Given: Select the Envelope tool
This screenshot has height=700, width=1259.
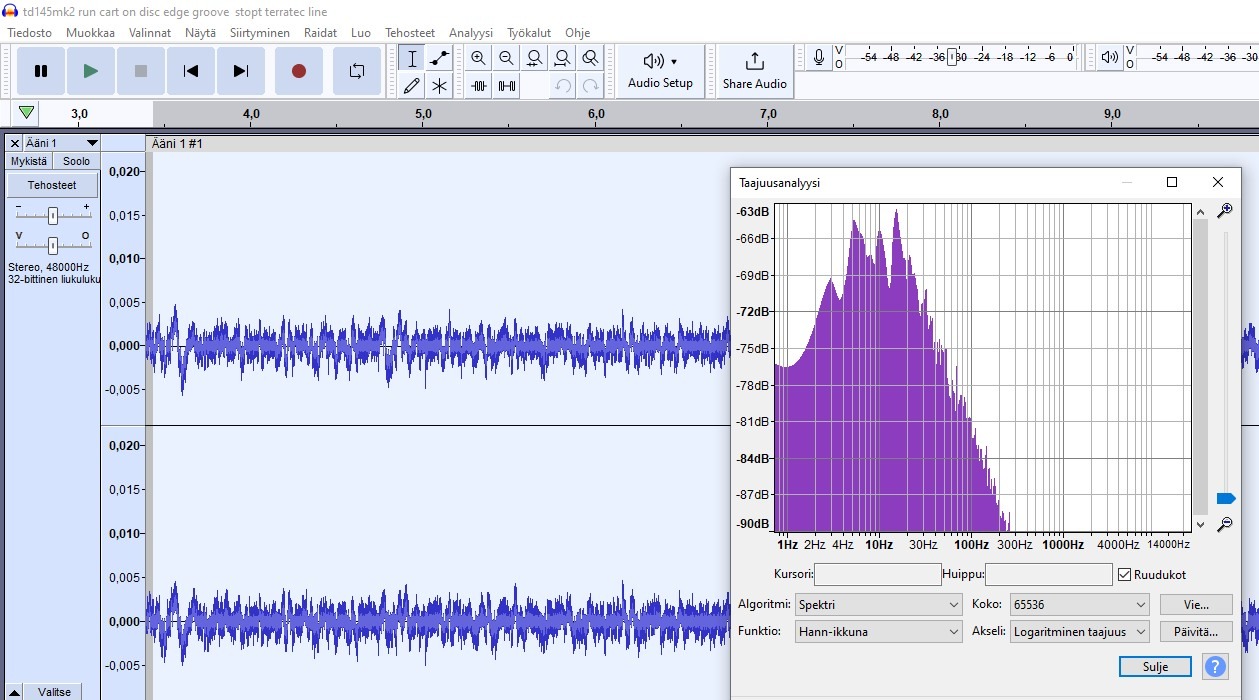Looking at the screenshot, I should 439,58.
